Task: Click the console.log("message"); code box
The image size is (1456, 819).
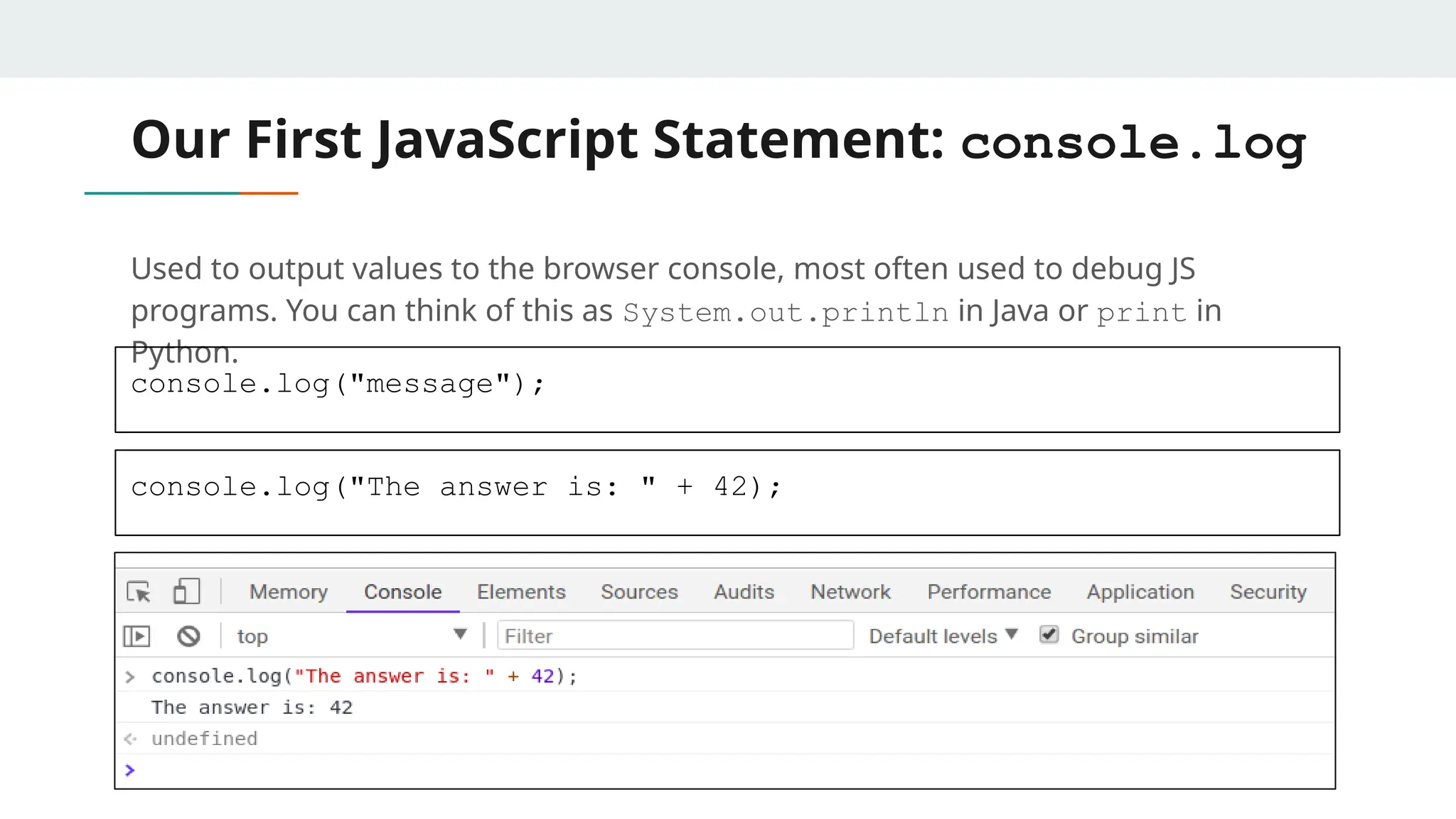Action: [x=727, y=390]
